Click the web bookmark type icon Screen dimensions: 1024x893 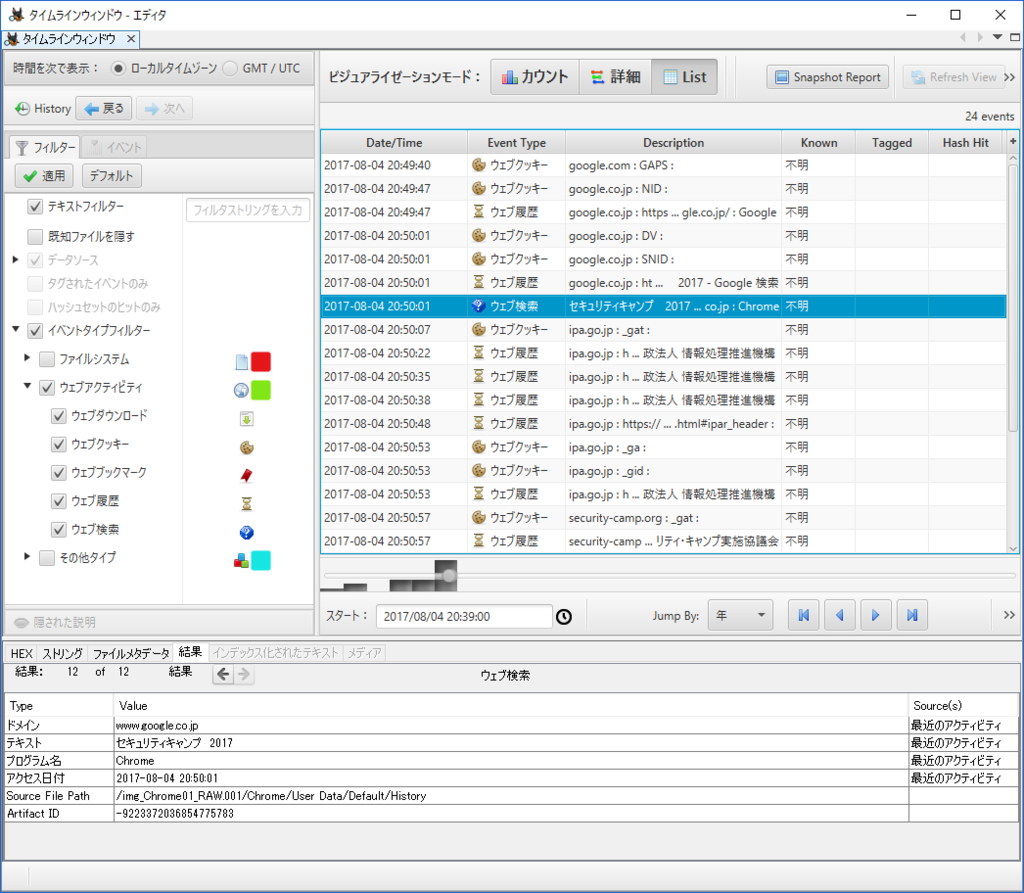coord(246,476)
